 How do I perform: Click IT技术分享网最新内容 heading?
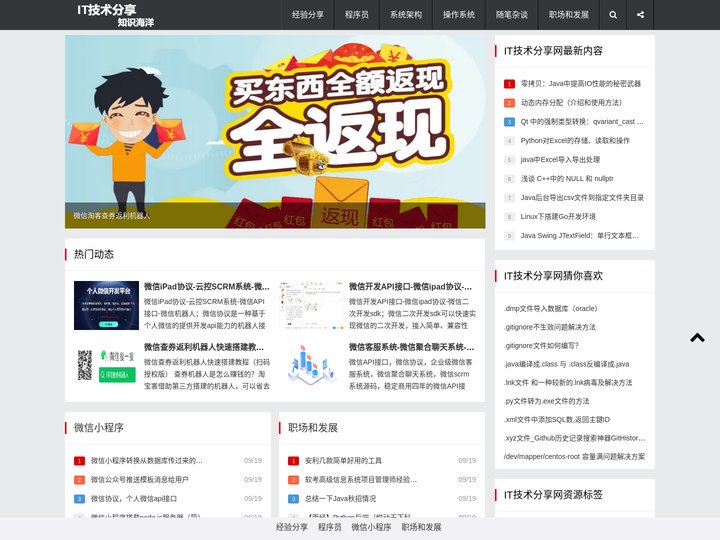[553, 51]
